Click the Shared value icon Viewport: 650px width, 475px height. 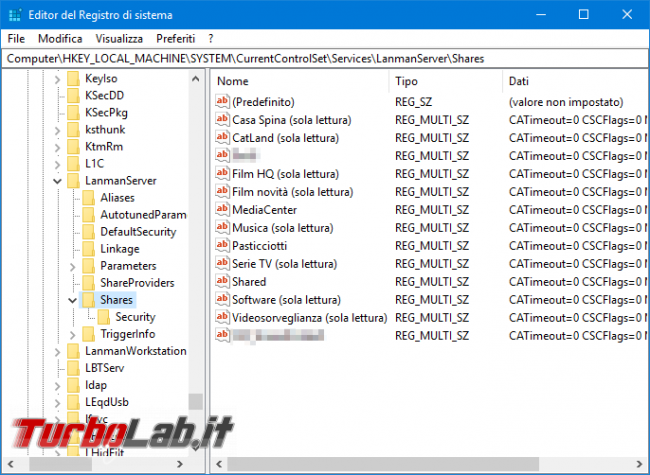222,281
